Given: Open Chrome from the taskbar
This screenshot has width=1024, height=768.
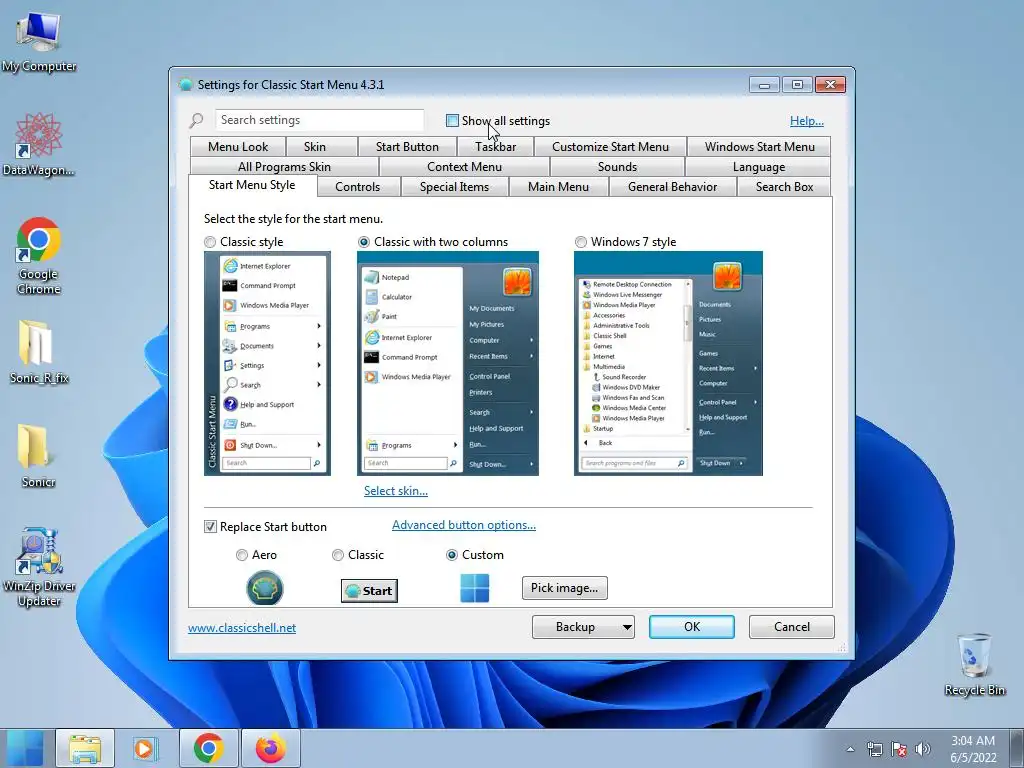Looking at the screenshot, I should 208,748.
